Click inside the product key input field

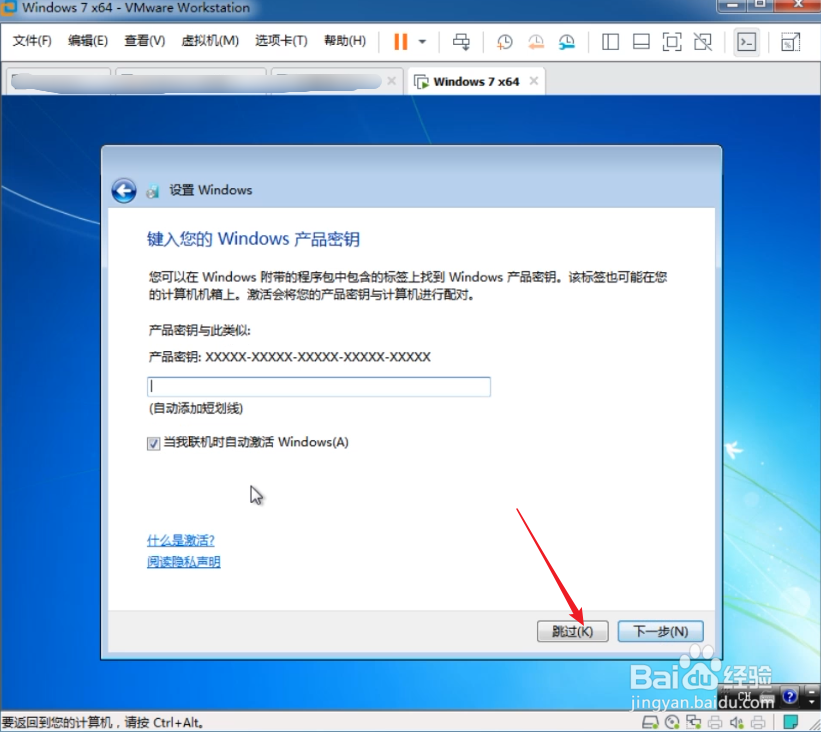pos(318,386)
